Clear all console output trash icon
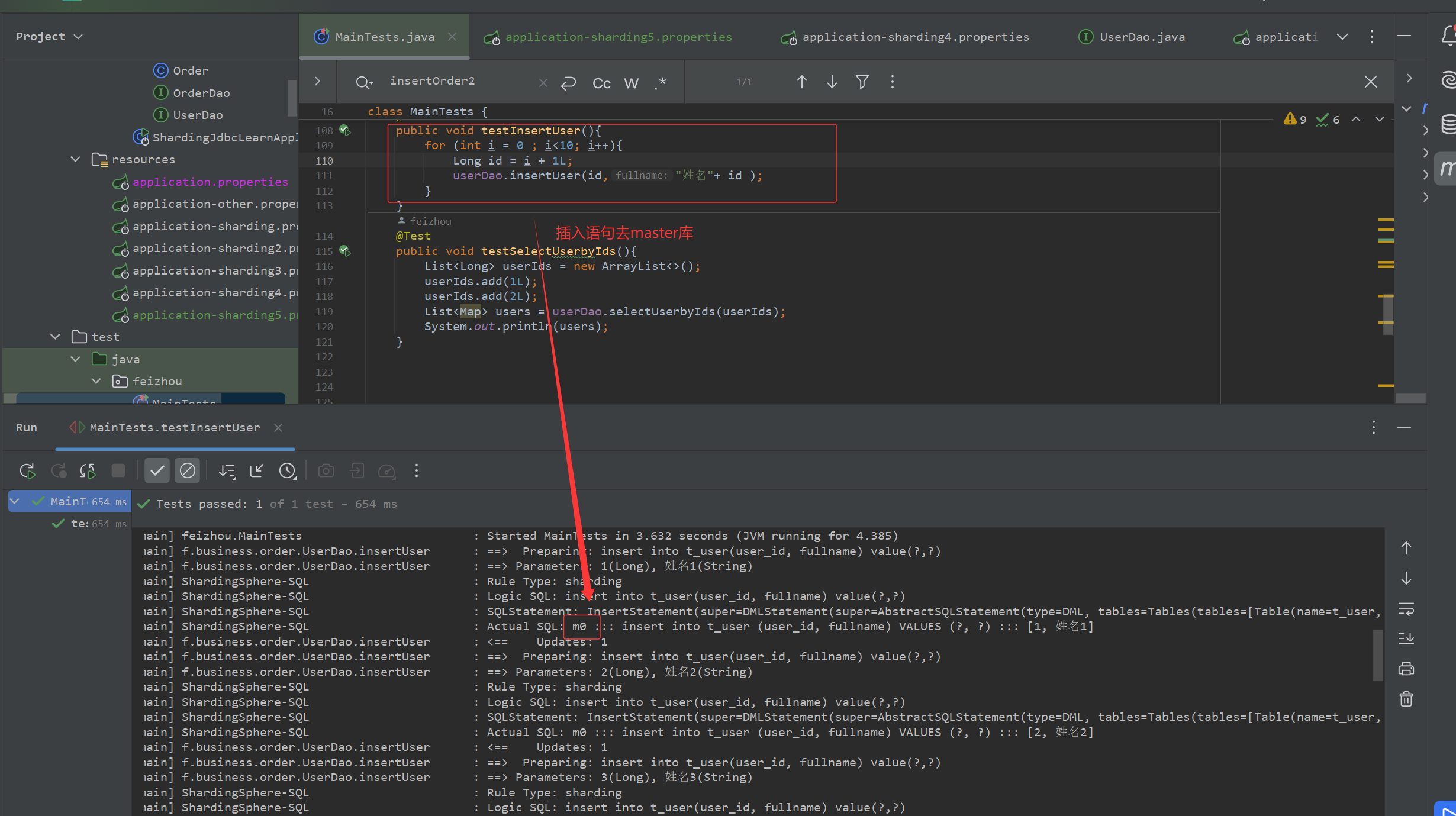The width and height of the screenshot is (1456, 816). point(1406,699)
